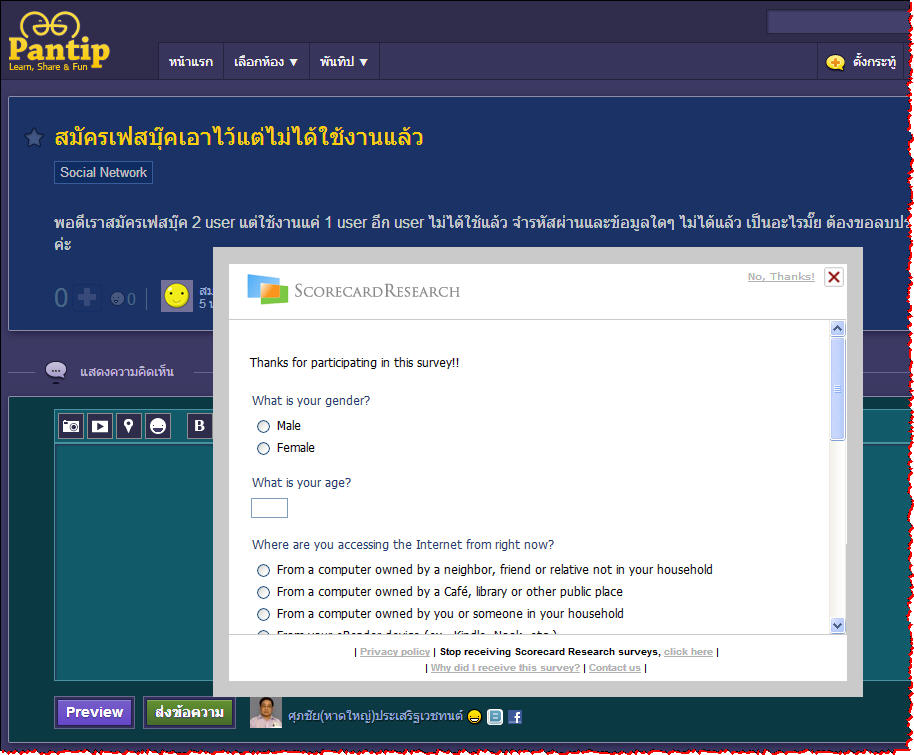914x755 pixels.
Task: Click the comment text area
Action: click(135, 561)
